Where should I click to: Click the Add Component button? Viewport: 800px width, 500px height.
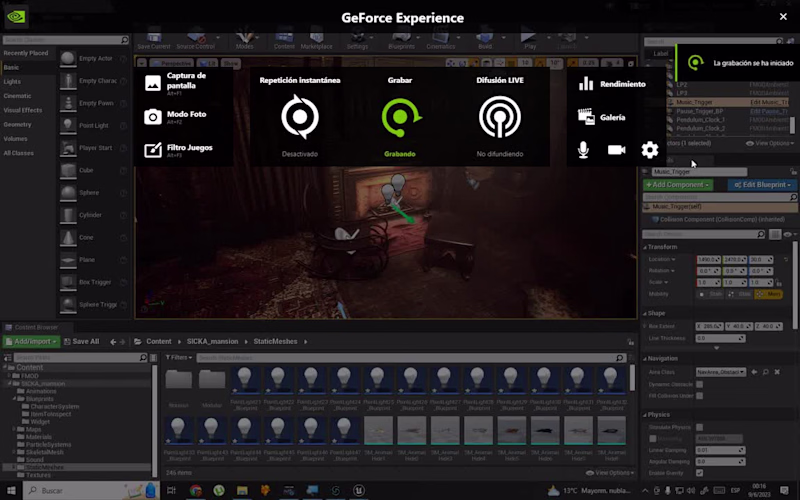[678, 185]
